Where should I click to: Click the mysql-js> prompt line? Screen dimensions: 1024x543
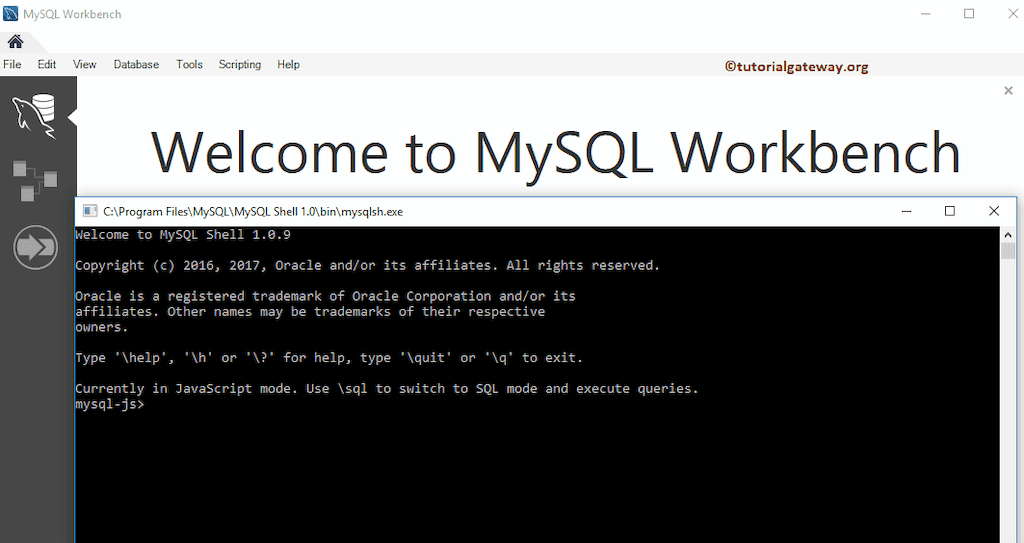click(x=110, y=404)
